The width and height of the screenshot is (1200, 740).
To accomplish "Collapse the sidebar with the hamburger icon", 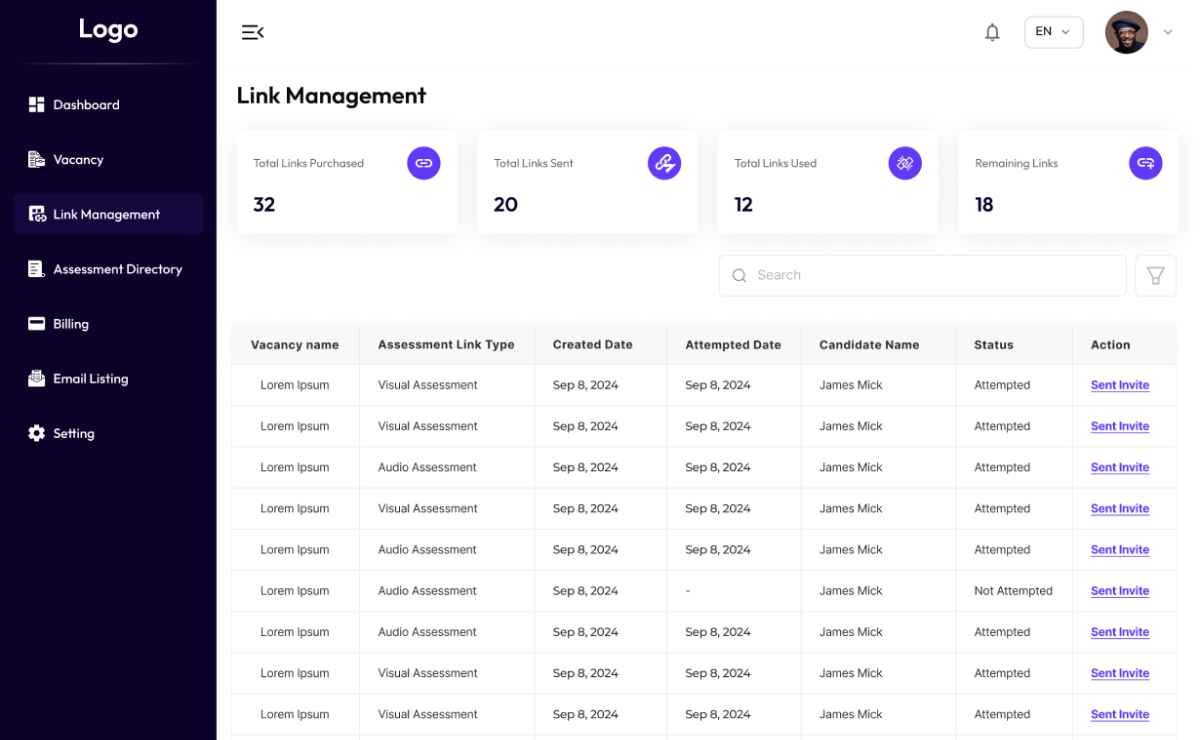I will click(x=252, y=32).
